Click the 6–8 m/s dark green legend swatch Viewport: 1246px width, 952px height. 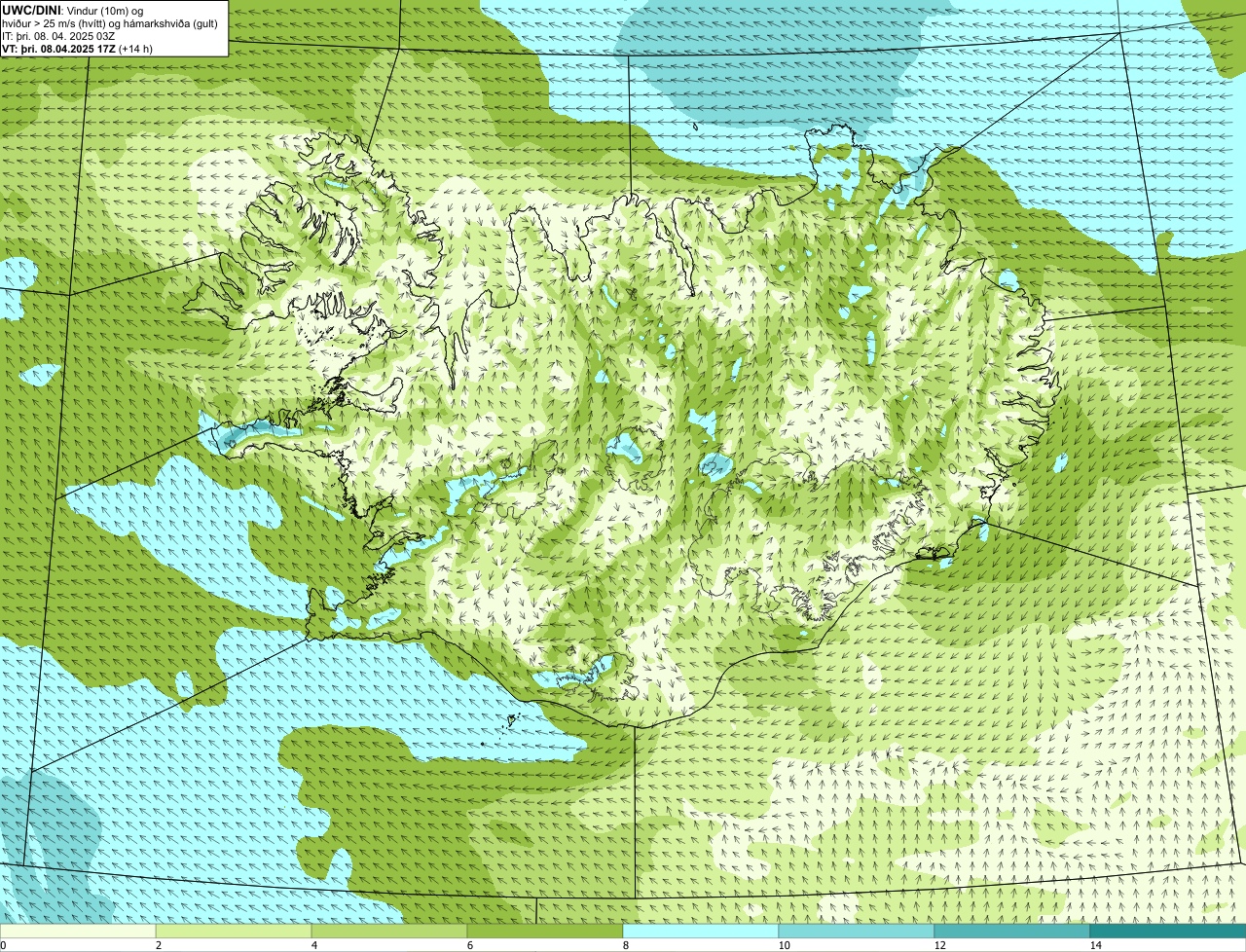(545, 932)
